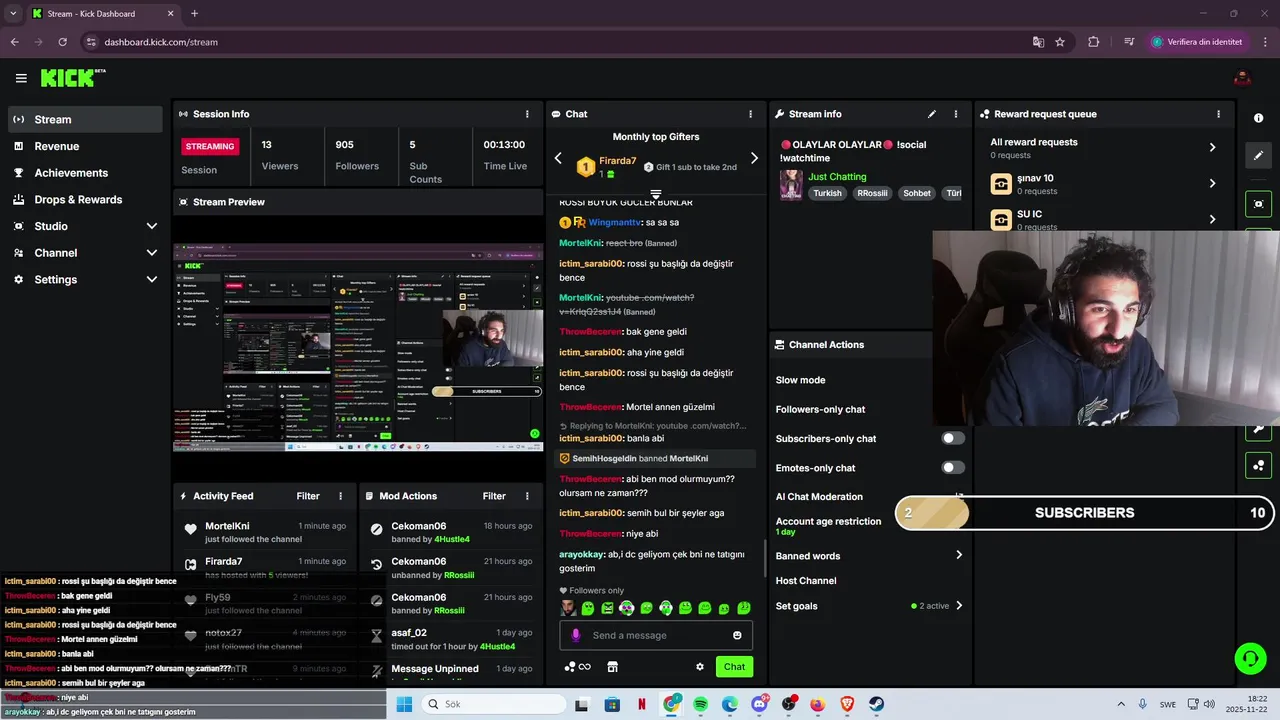Image resolution: width=1280 pixels, height=720 pixels.
Task: Click Host Channel action
Action: 806,580
